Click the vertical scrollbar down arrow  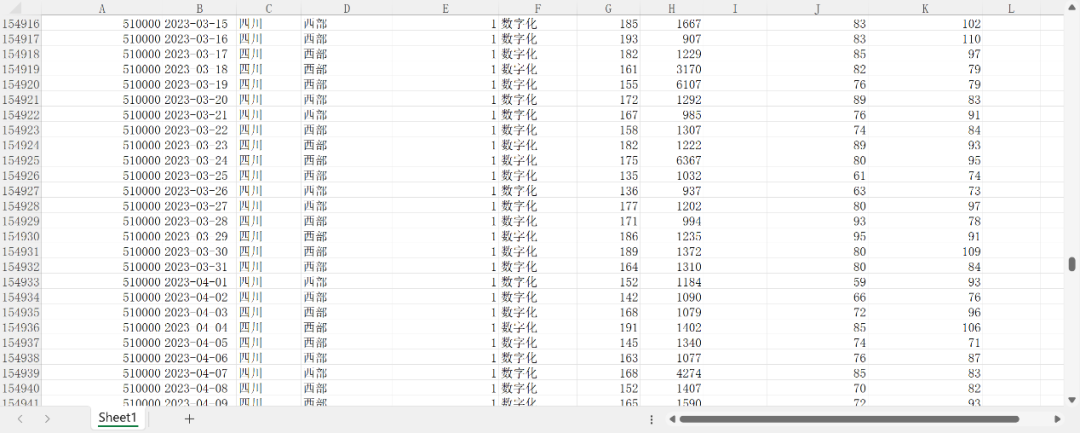tap(1072, 399)
